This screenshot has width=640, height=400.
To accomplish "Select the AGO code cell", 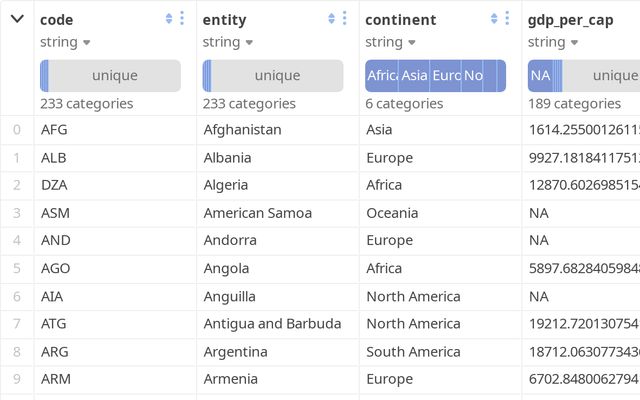I will (56, 269).
